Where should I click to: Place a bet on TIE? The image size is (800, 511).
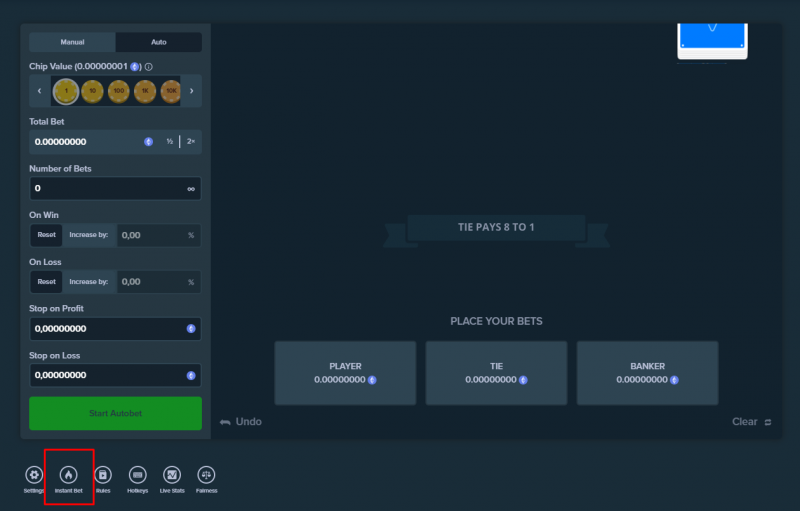[x=496, y=373]
